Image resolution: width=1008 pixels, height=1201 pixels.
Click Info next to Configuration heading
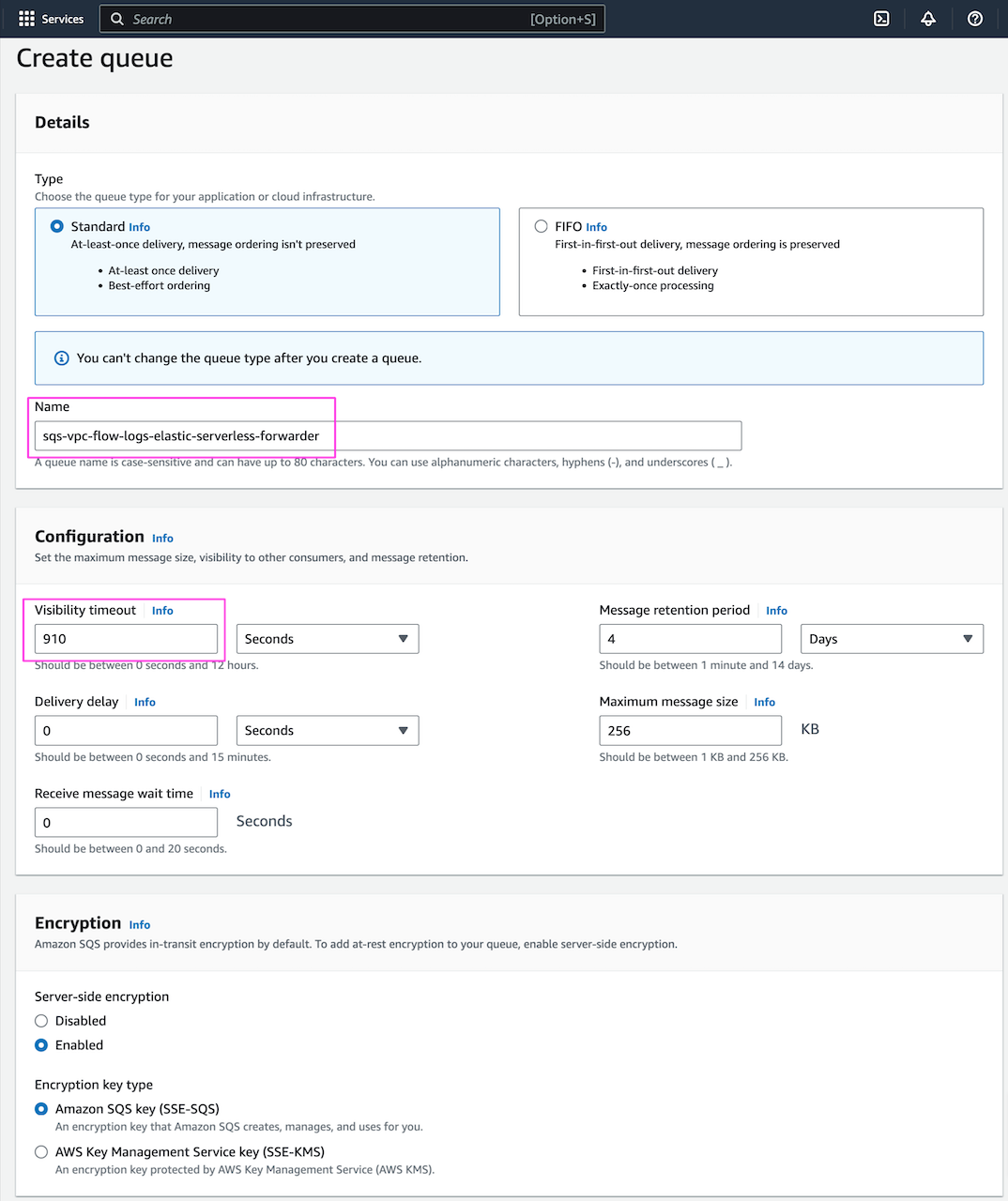(x=162, y=537)
